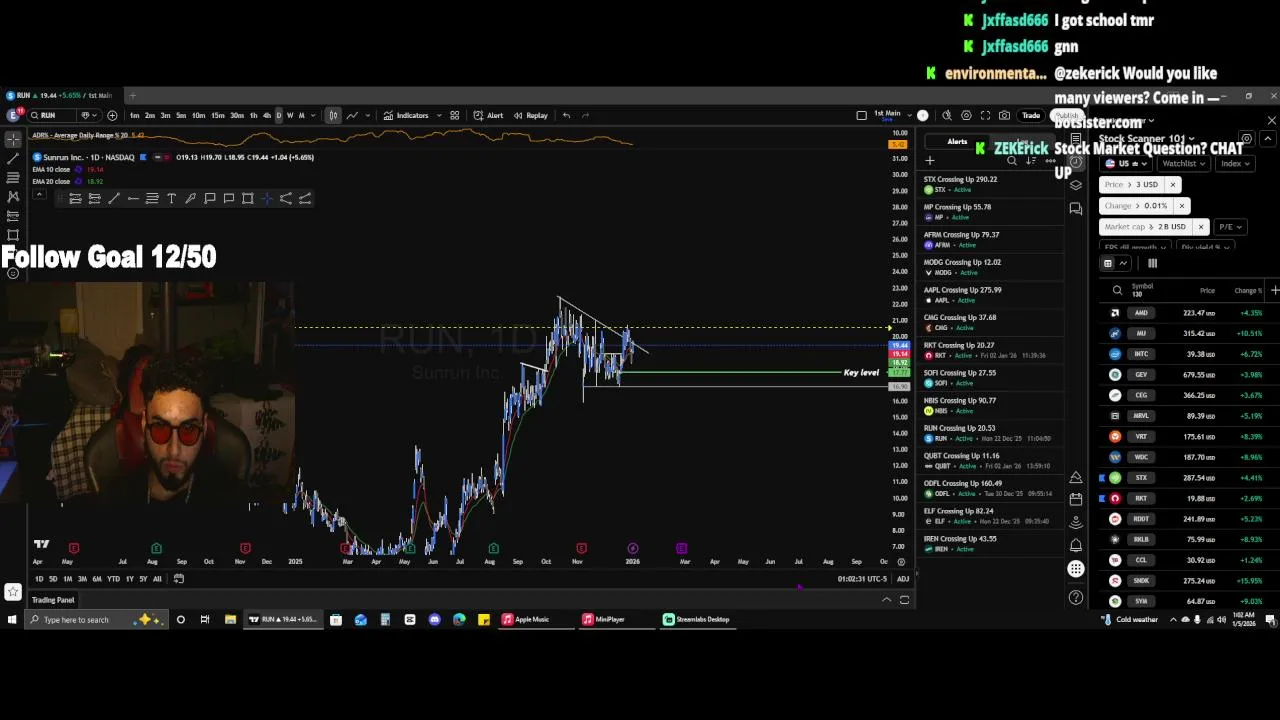Switch screener to table view icon

point(1107,263)
